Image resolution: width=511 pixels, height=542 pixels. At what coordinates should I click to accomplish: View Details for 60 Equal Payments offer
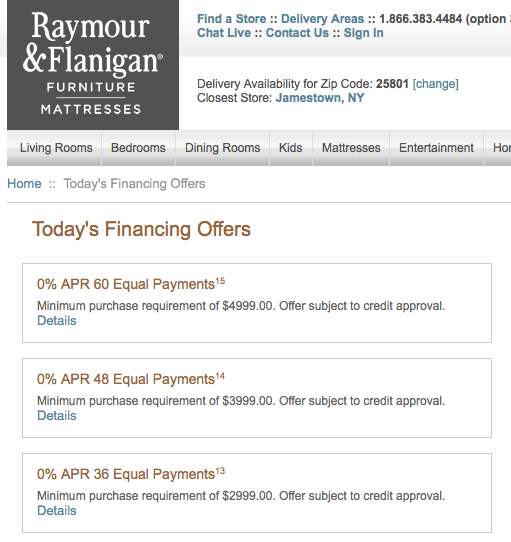tap(57, 321)
